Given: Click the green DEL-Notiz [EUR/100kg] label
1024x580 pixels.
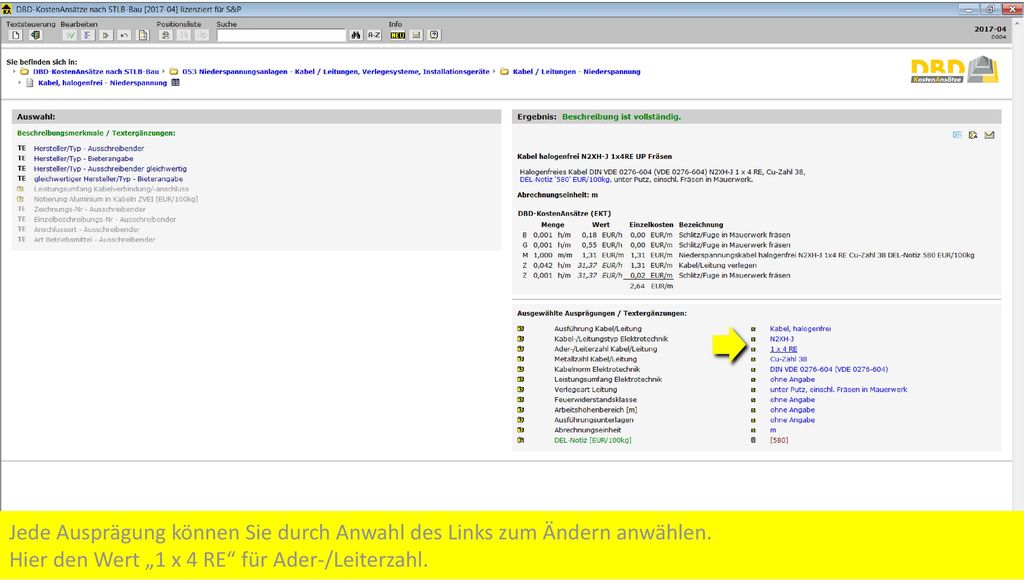Looking at the screenshot, I should pos(592,440).
